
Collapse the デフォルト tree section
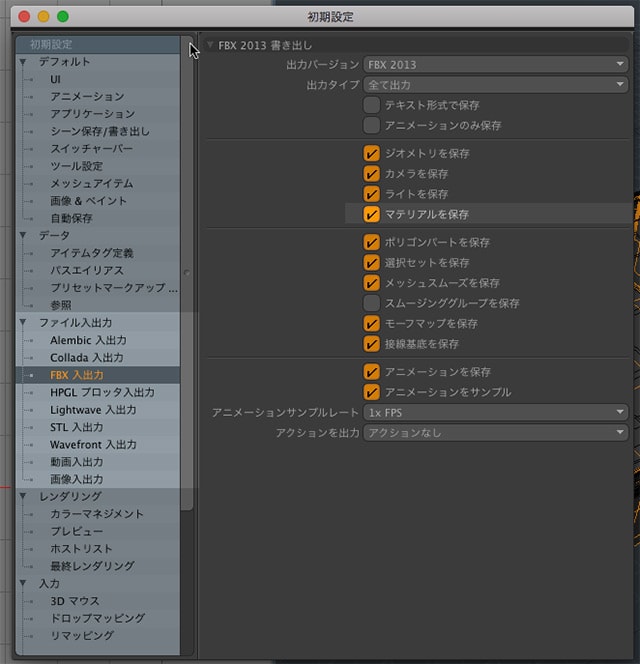coord(23,62)
